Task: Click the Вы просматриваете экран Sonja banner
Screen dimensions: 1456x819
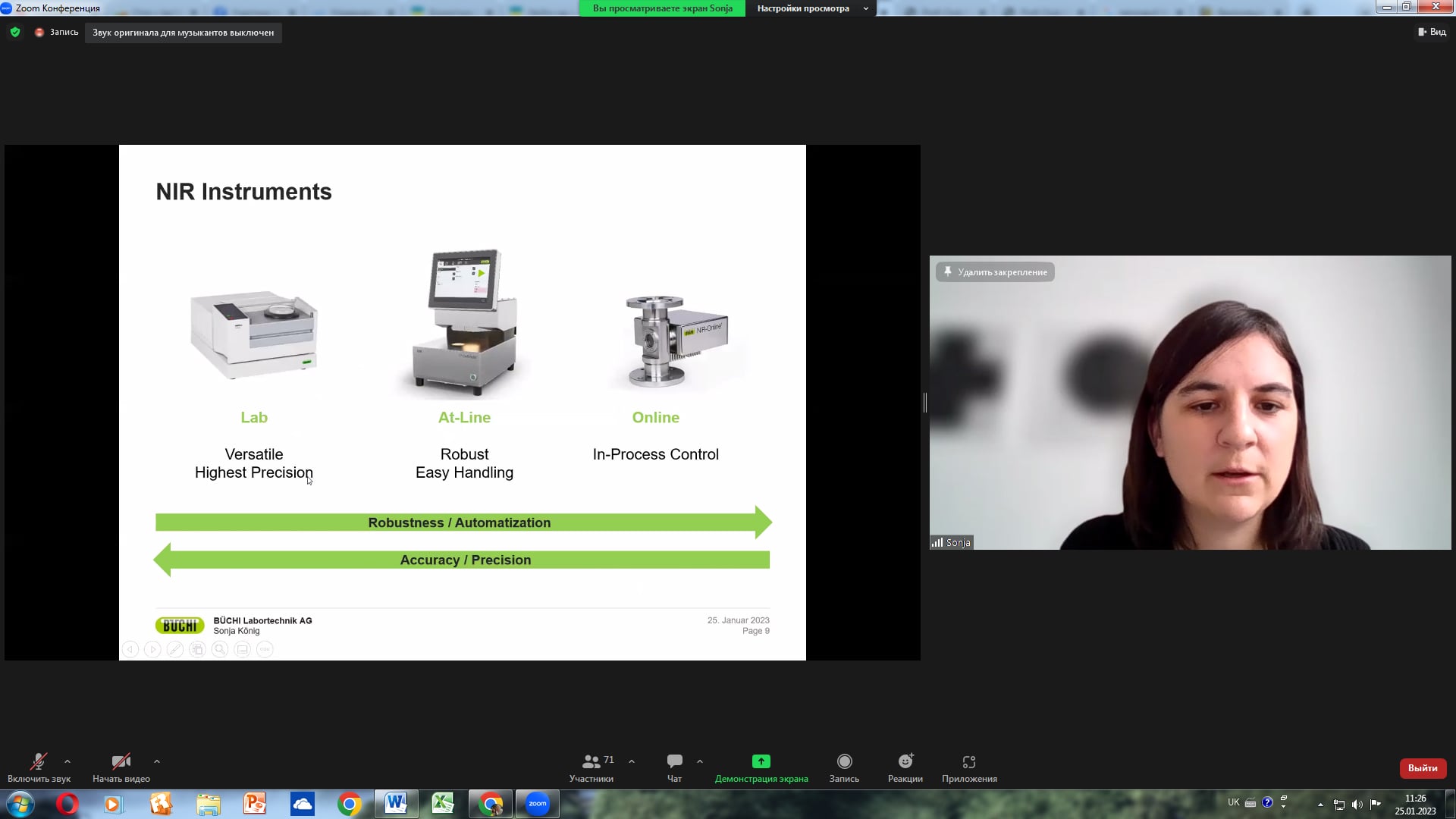Action: click(x=662, y=8)
